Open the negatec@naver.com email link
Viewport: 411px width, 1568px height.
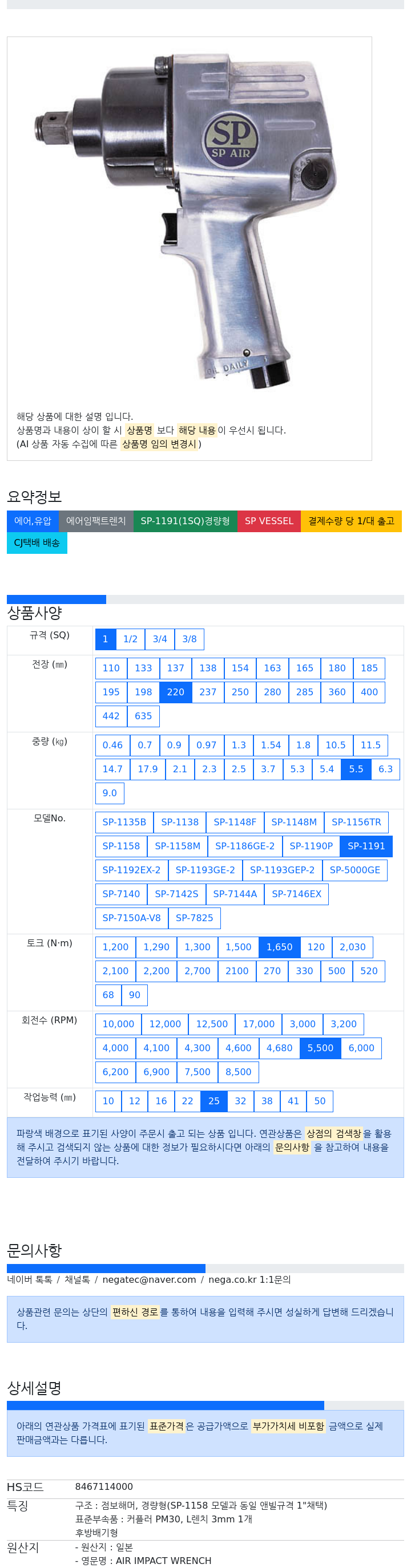click(x=149, y=1279)
